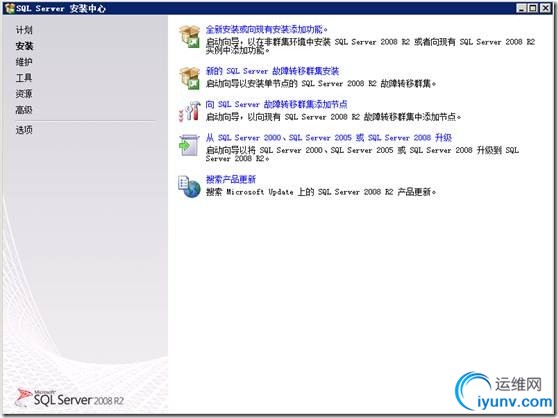Click 向 SQL Server 故障转移群集添加节点 link

pyautogui.click(x=277, y=104)
